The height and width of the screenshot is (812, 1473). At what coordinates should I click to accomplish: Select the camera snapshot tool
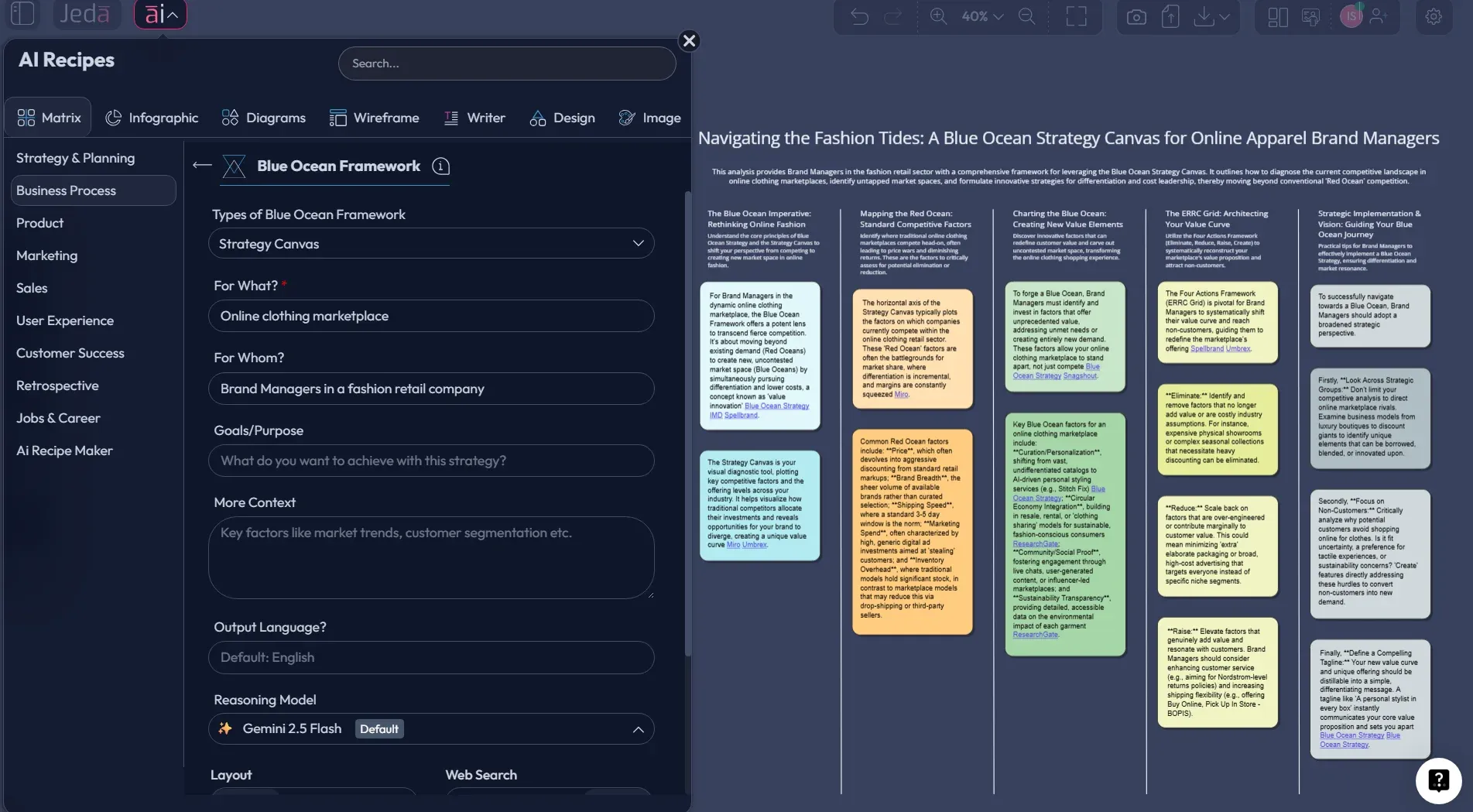click(x=1136, y=16)
